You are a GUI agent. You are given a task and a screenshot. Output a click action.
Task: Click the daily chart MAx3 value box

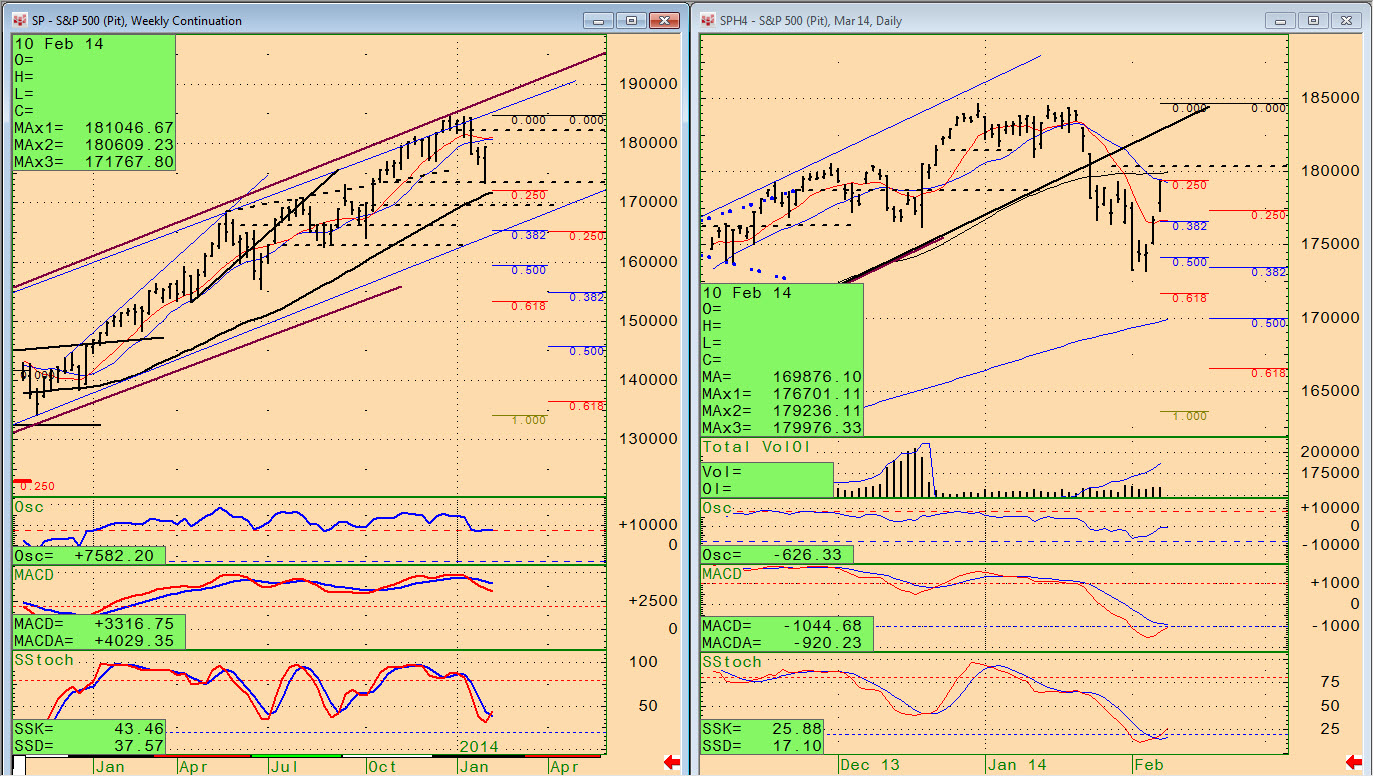tap(782, 426)
